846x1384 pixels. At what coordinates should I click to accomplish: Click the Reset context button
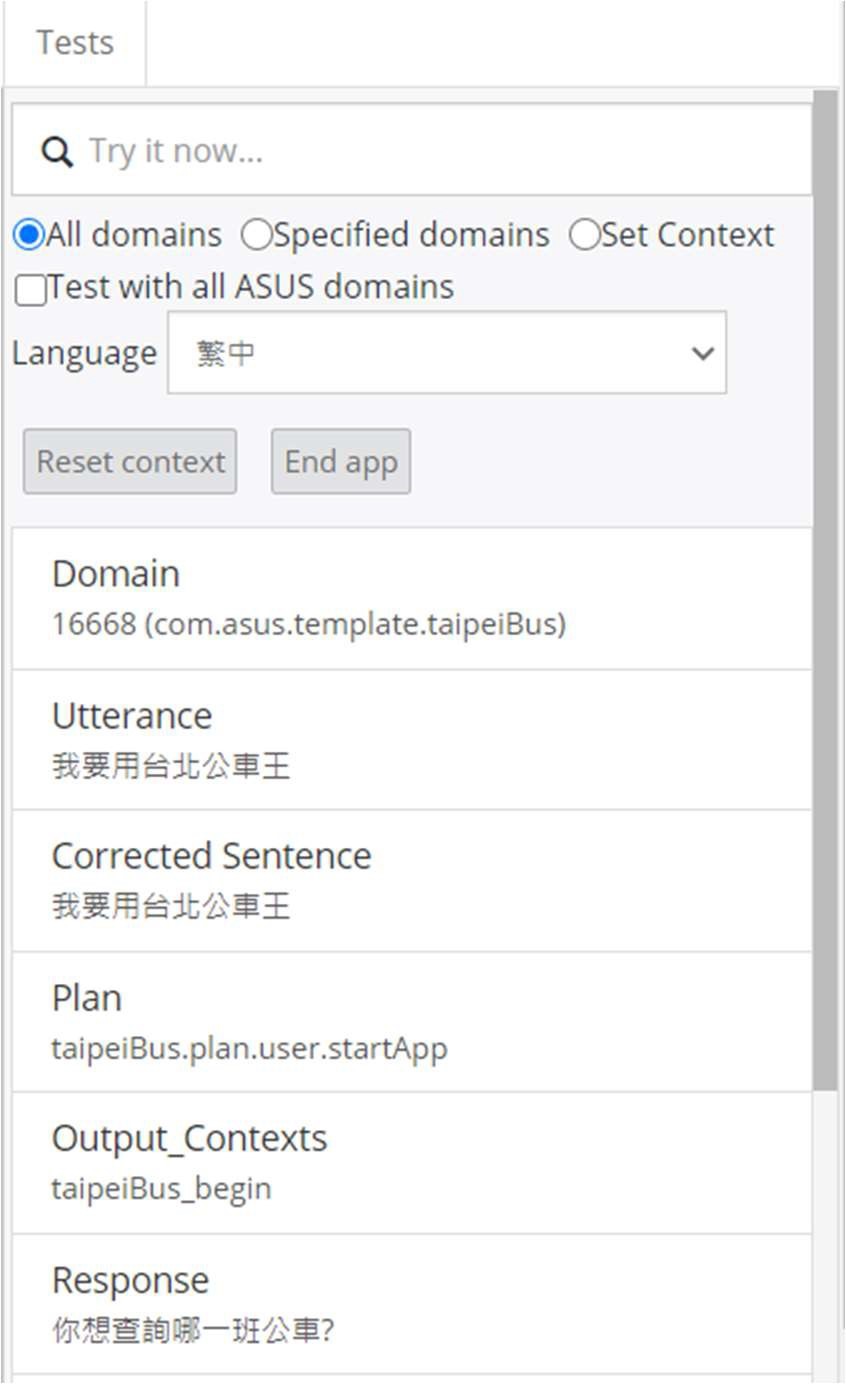130,462
